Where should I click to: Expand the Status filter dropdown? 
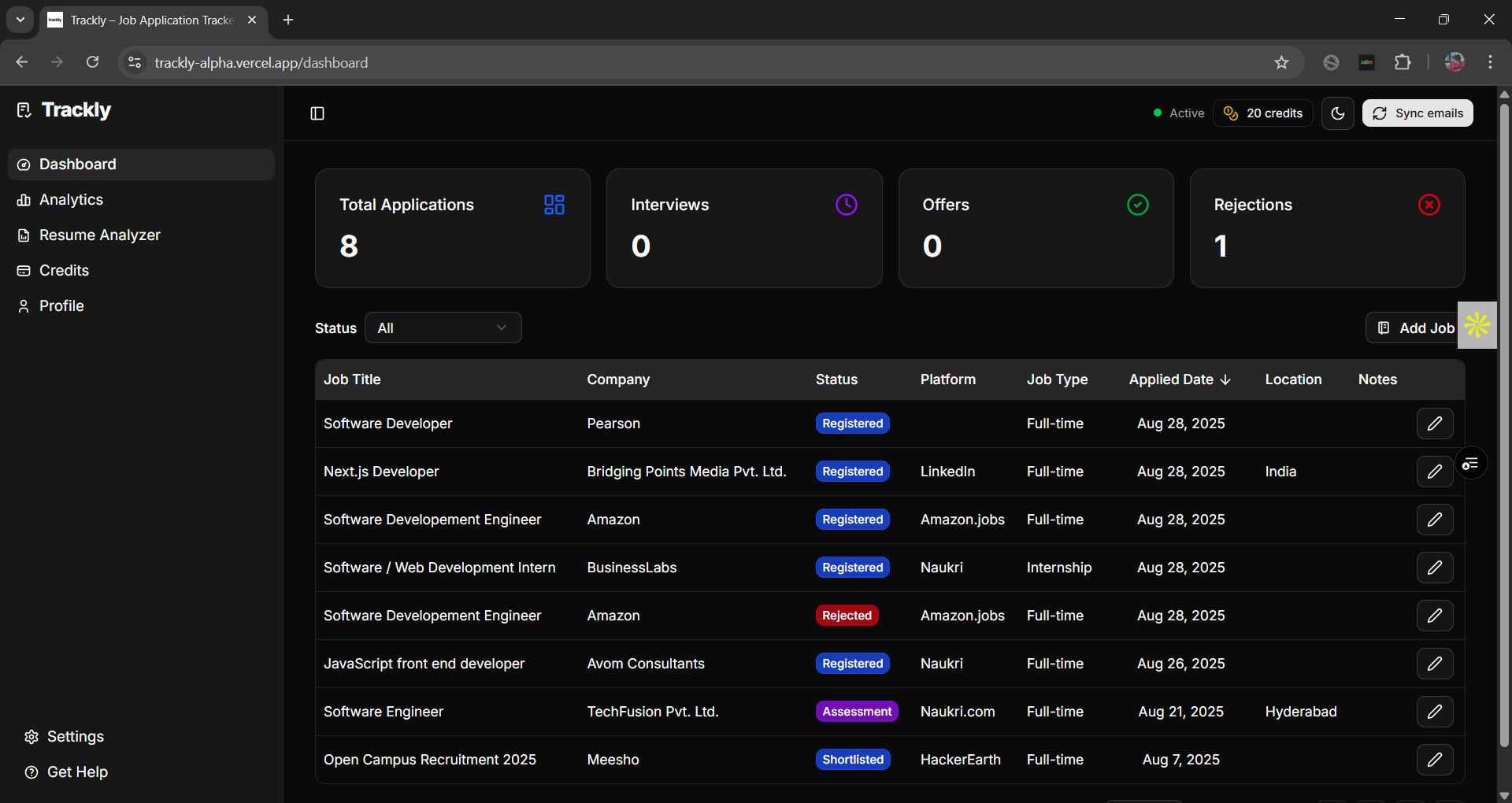coord(443,328)
